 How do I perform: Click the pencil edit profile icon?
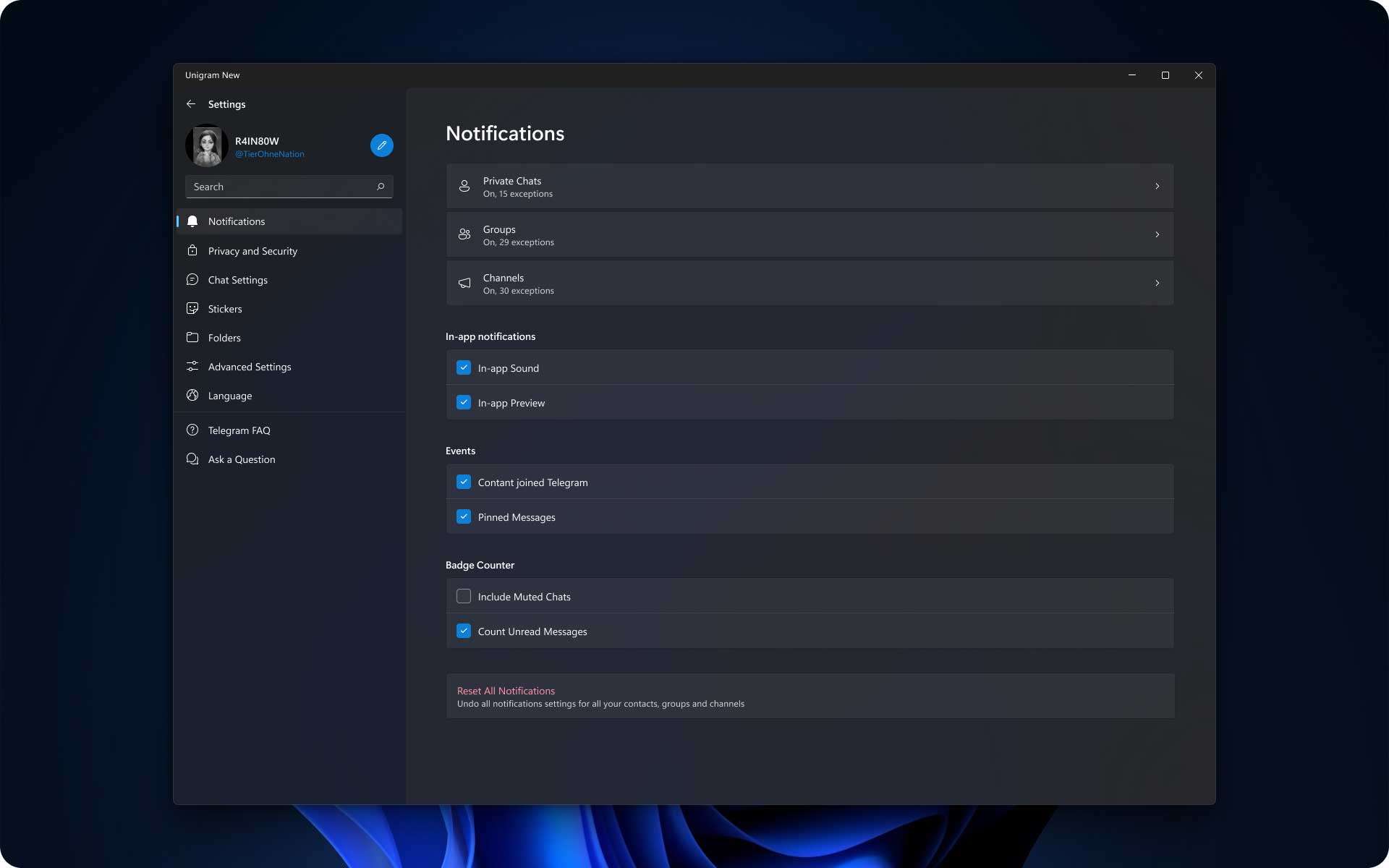coord(382,145)
